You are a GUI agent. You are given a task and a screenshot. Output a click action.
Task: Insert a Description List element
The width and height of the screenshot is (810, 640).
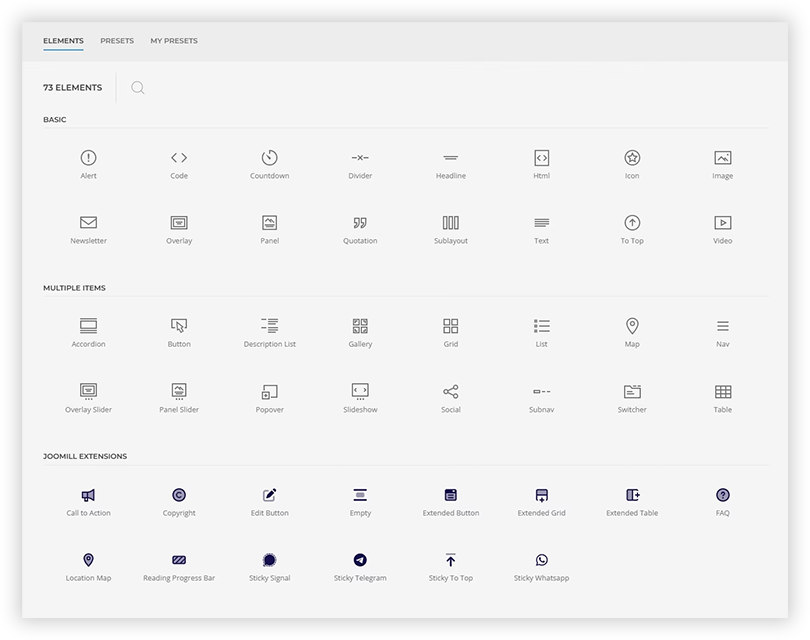[x=270, y=333]
